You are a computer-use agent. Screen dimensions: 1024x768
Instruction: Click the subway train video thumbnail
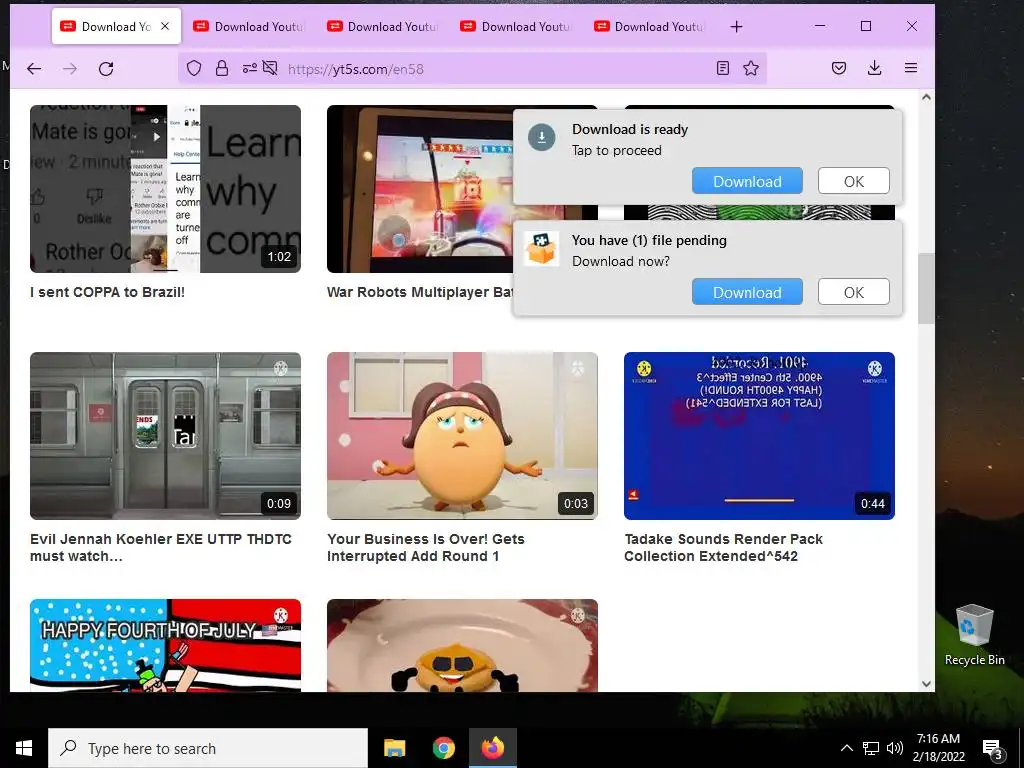pyautogui.click(x=165, y=436)
